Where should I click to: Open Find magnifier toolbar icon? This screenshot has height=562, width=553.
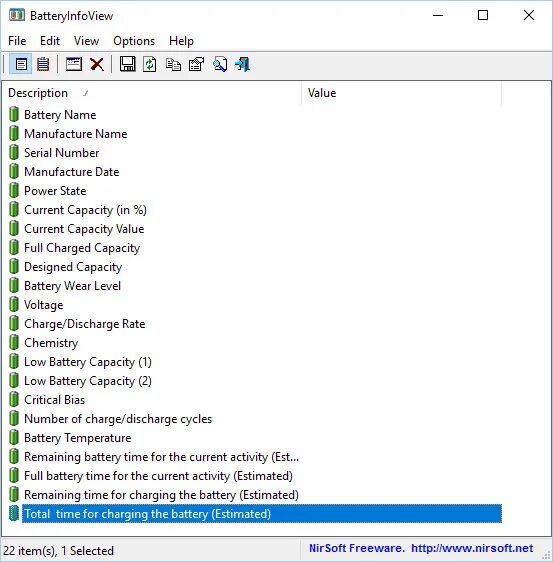220,65
